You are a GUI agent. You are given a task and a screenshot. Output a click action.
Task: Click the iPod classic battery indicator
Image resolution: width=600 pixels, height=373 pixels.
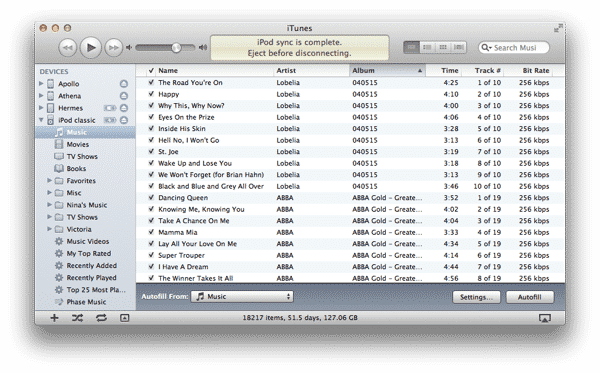(x=110, y=120)
